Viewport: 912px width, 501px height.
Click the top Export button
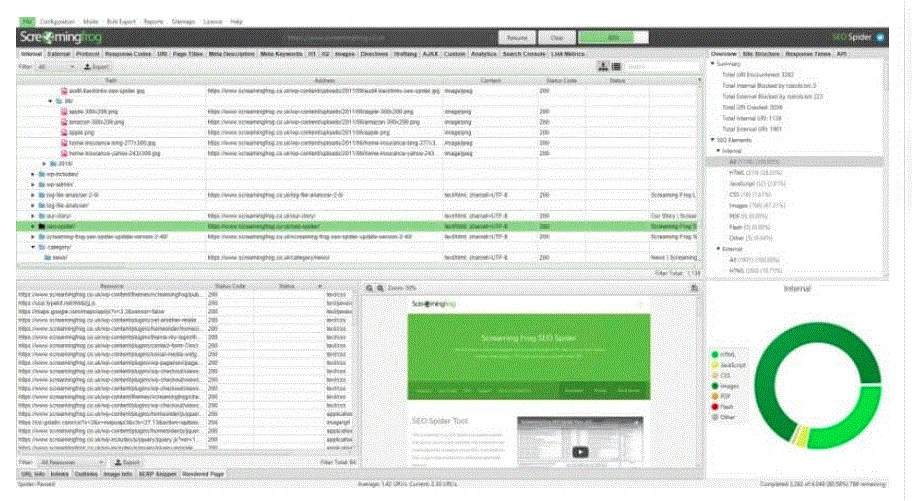(96, 67)
